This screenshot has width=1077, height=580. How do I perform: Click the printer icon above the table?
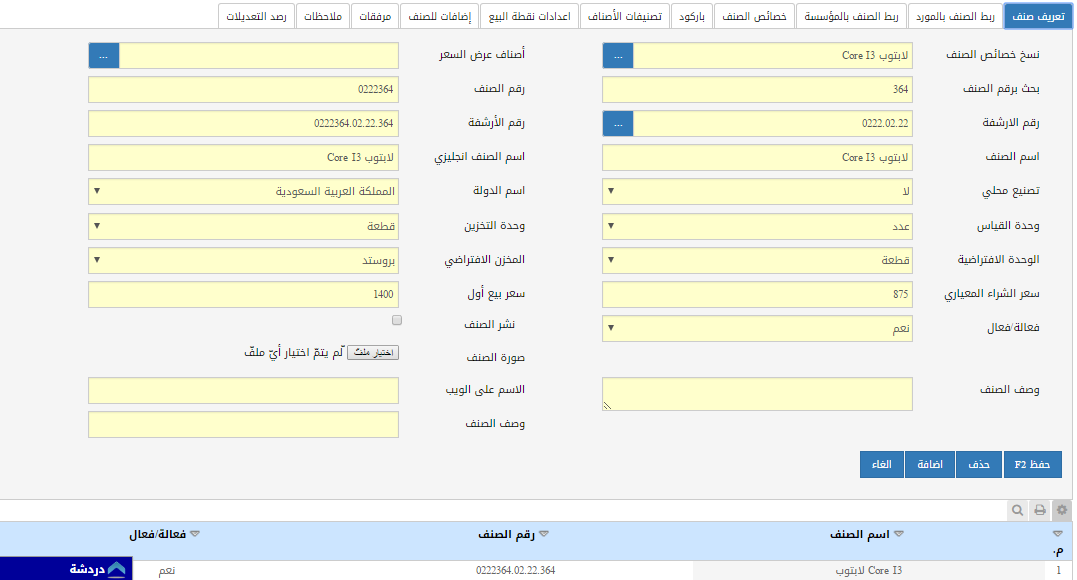1040,510
